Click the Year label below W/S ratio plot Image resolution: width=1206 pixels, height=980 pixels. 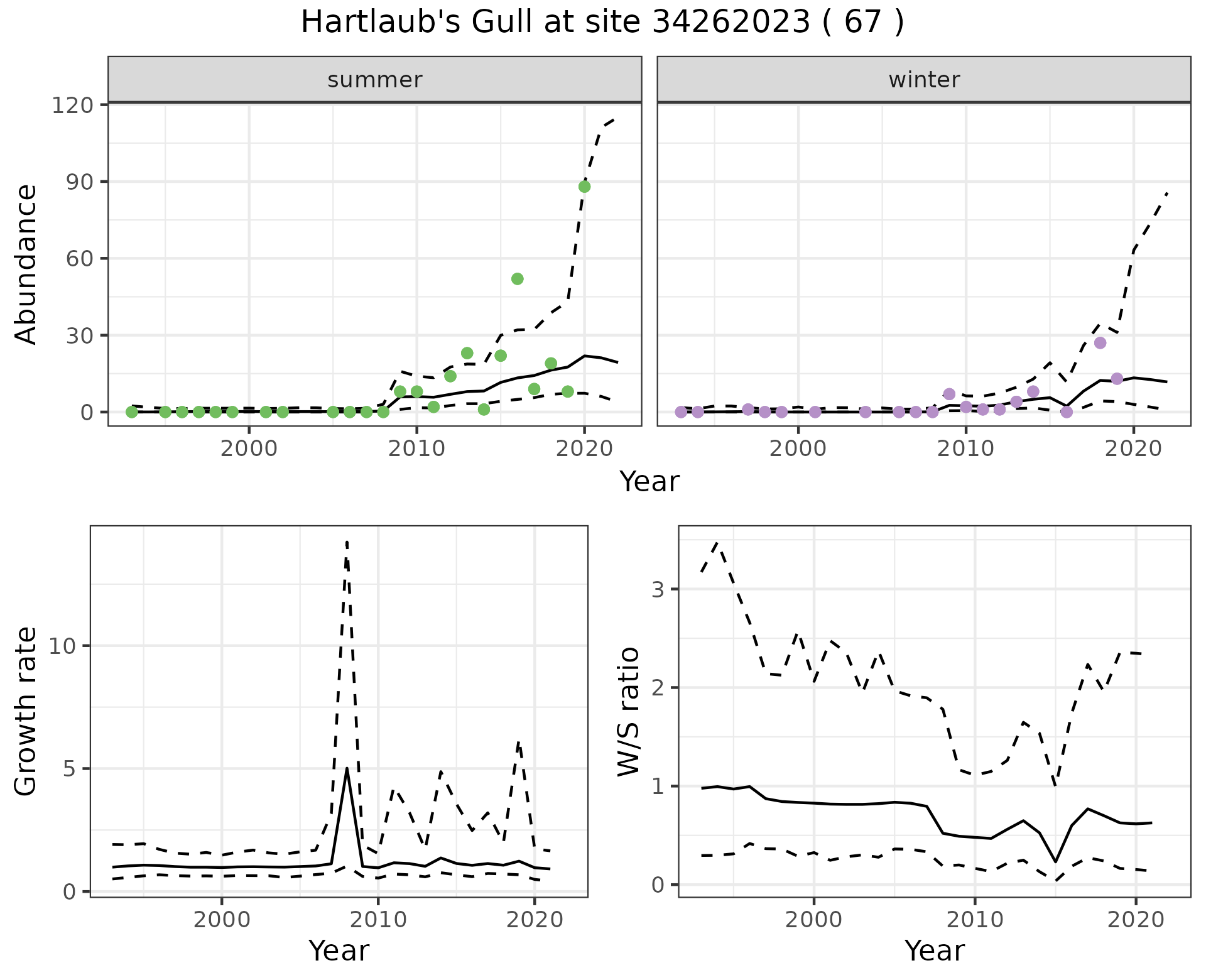[x=934, y=950]
